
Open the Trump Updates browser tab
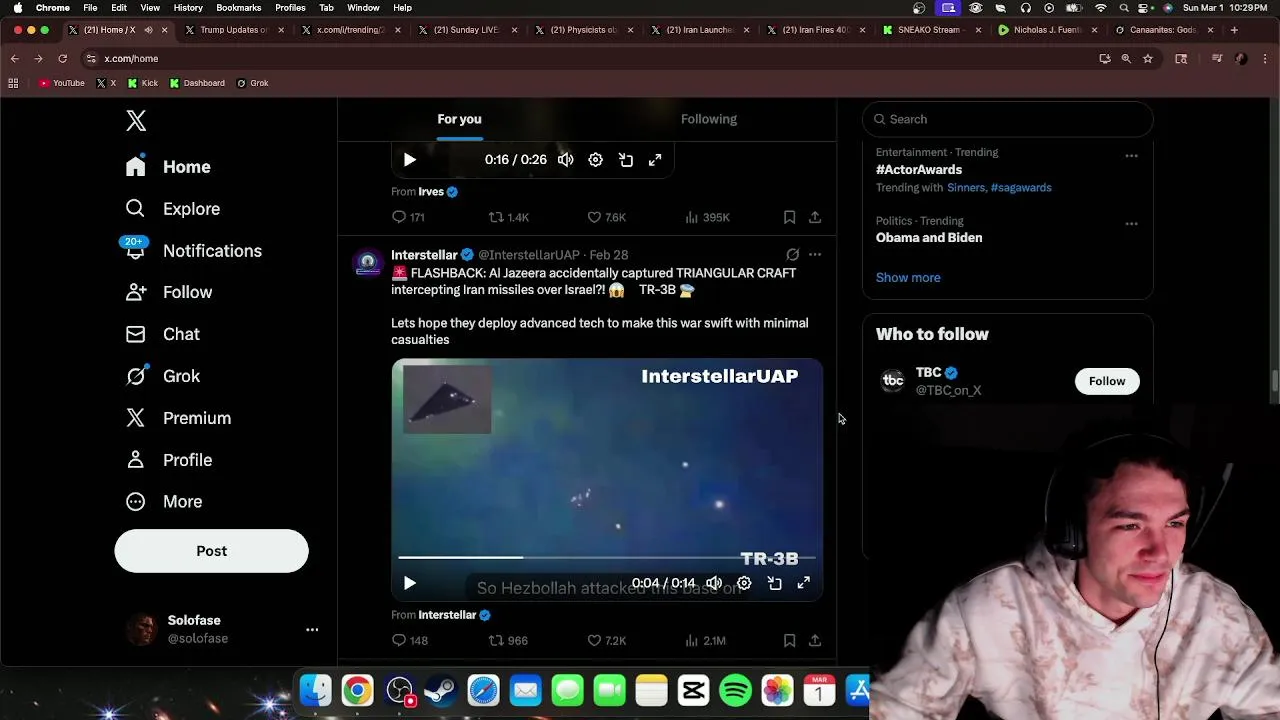234,30
